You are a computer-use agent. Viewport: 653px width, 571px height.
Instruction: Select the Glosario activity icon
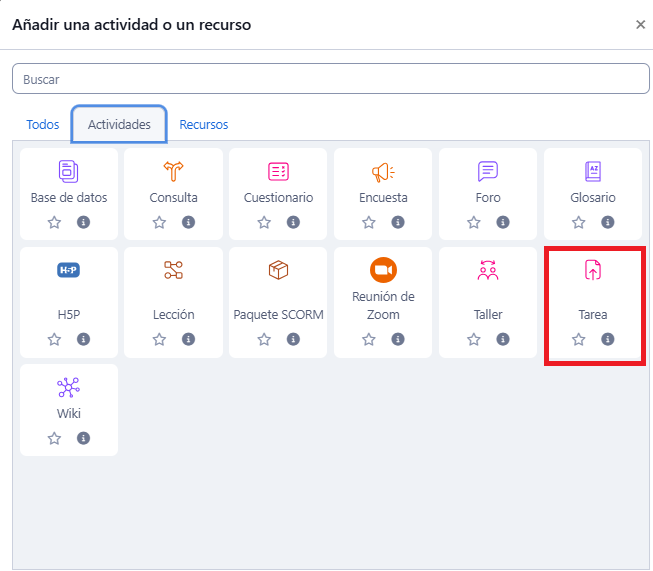click(x=593, y=171)
